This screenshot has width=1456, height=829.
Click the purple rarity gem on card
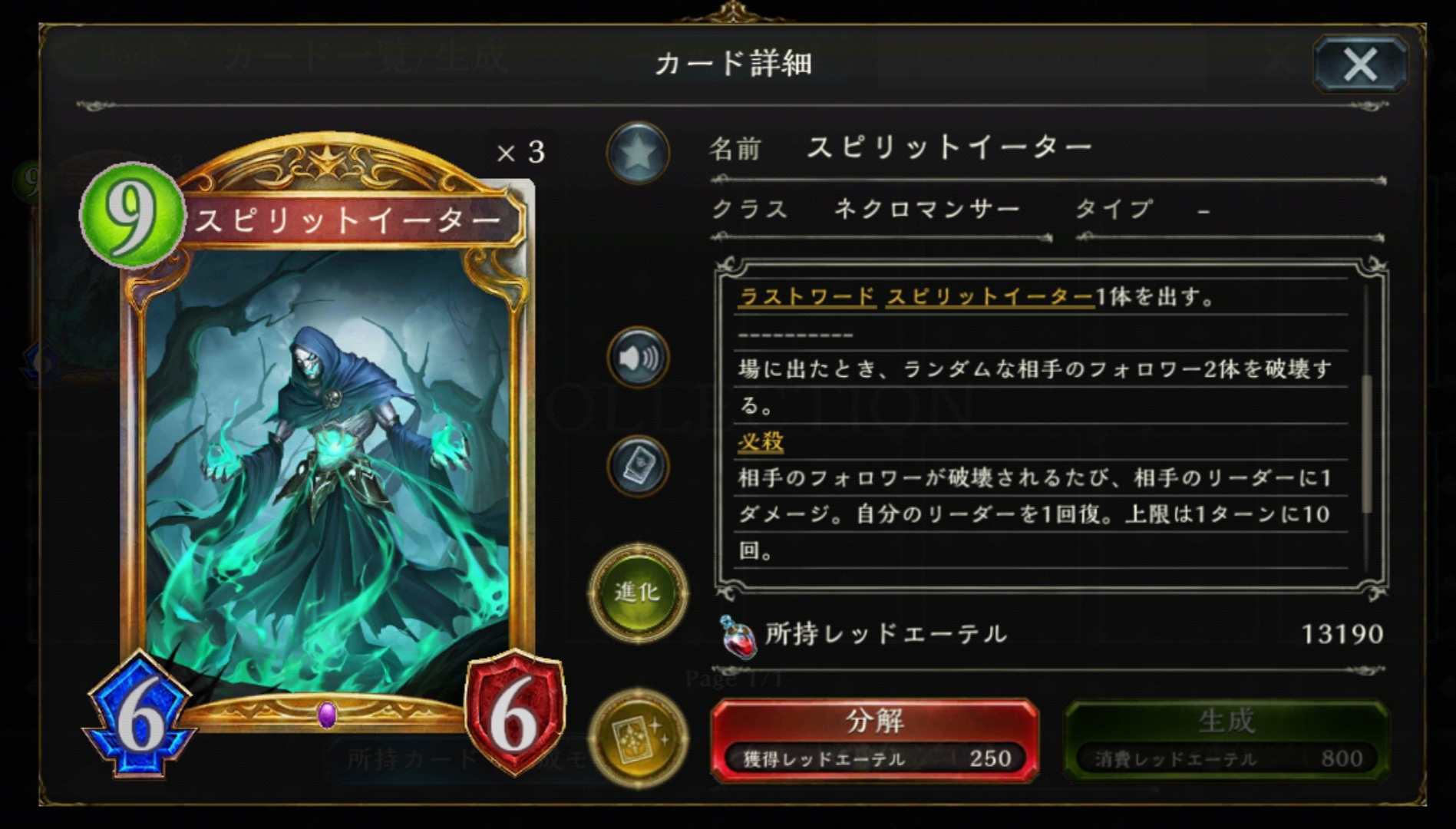coord(327,715)
